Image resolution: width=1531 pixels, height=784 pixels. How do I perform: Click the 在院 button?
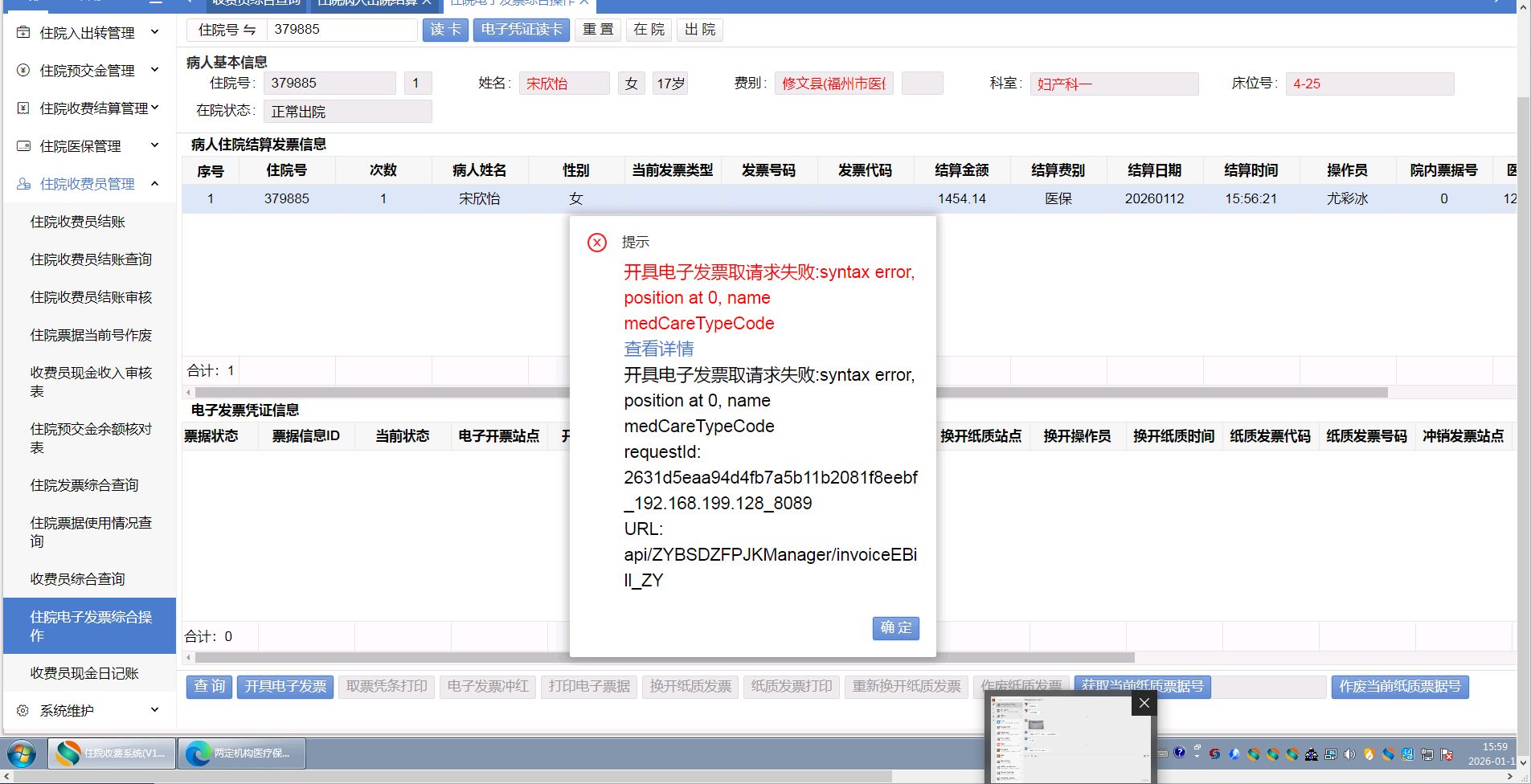[649, 30]
